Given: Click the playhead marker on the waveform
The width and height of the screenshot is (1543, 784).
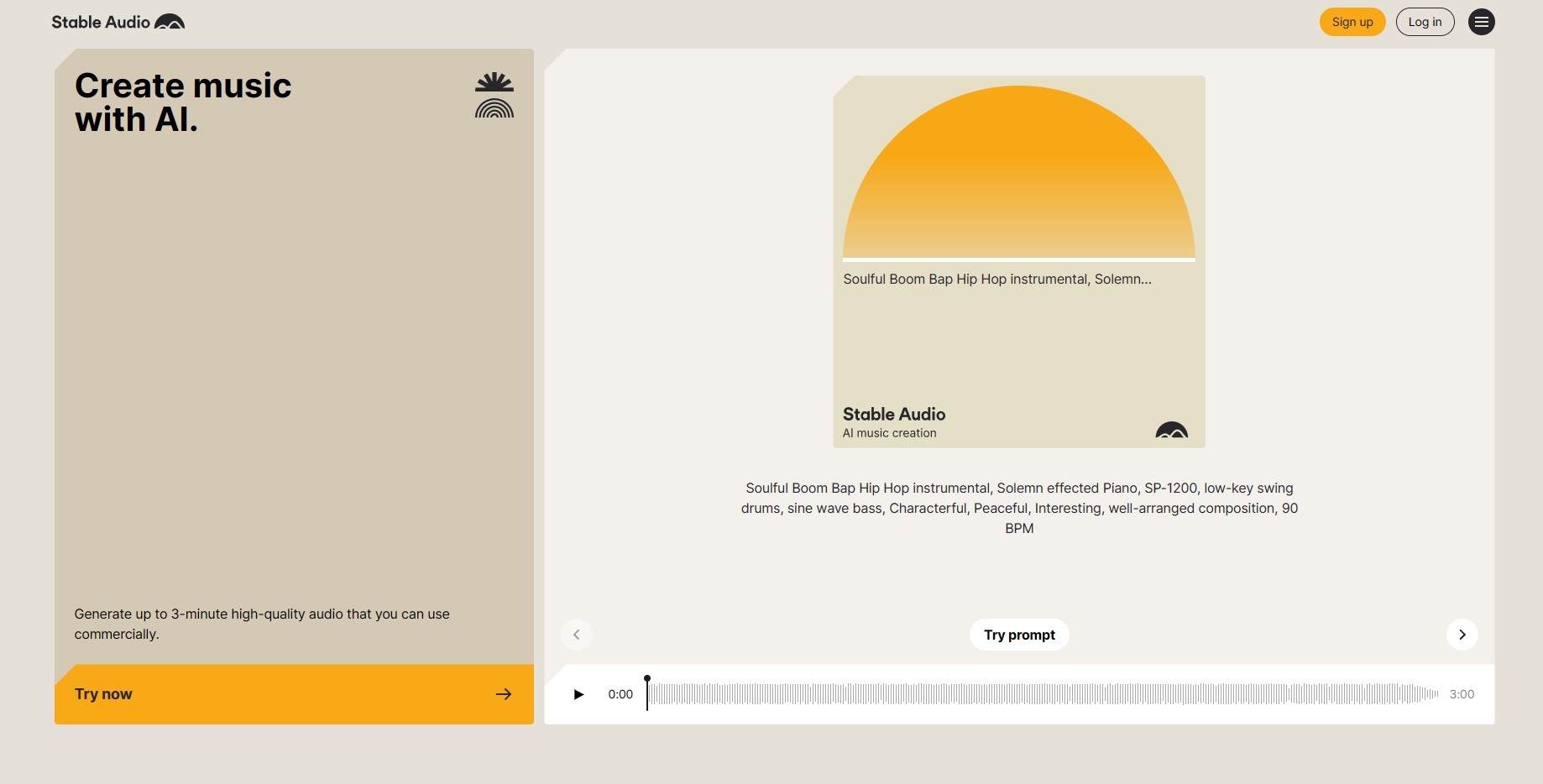Looking at the screenshot, I should coord(646,693).
